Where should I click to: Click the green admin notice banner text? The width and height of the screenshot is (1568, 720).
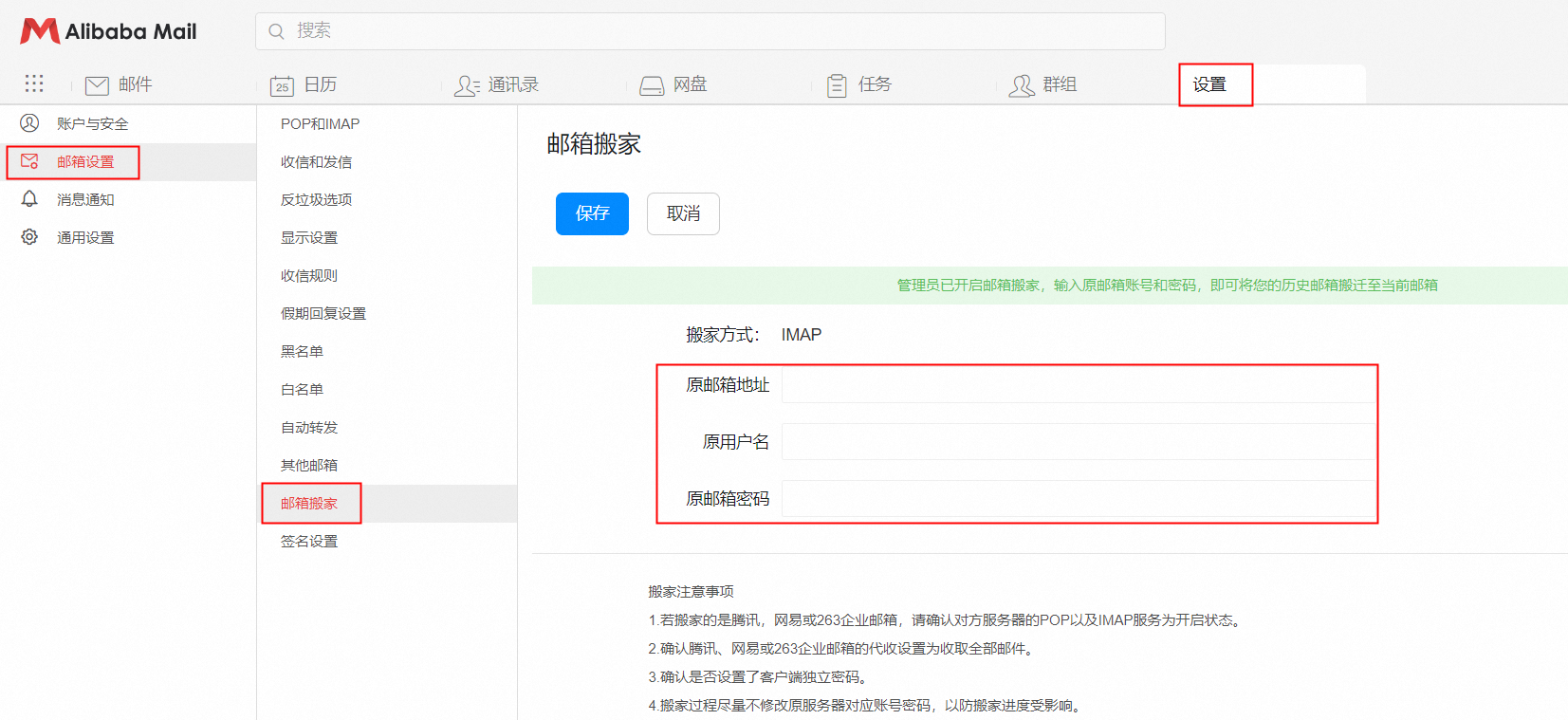1167,286
